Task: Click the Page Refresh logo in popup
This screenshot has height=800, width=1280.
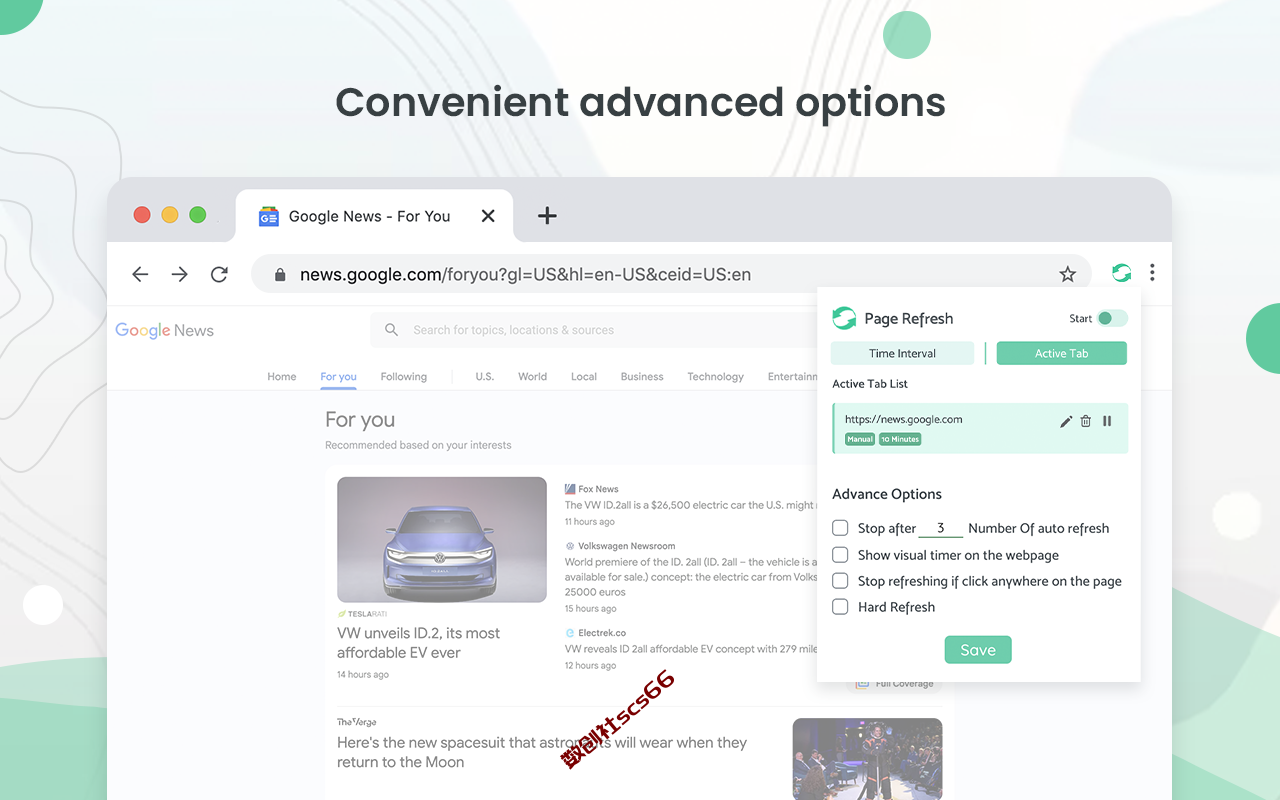Action: tap(845, 318)
